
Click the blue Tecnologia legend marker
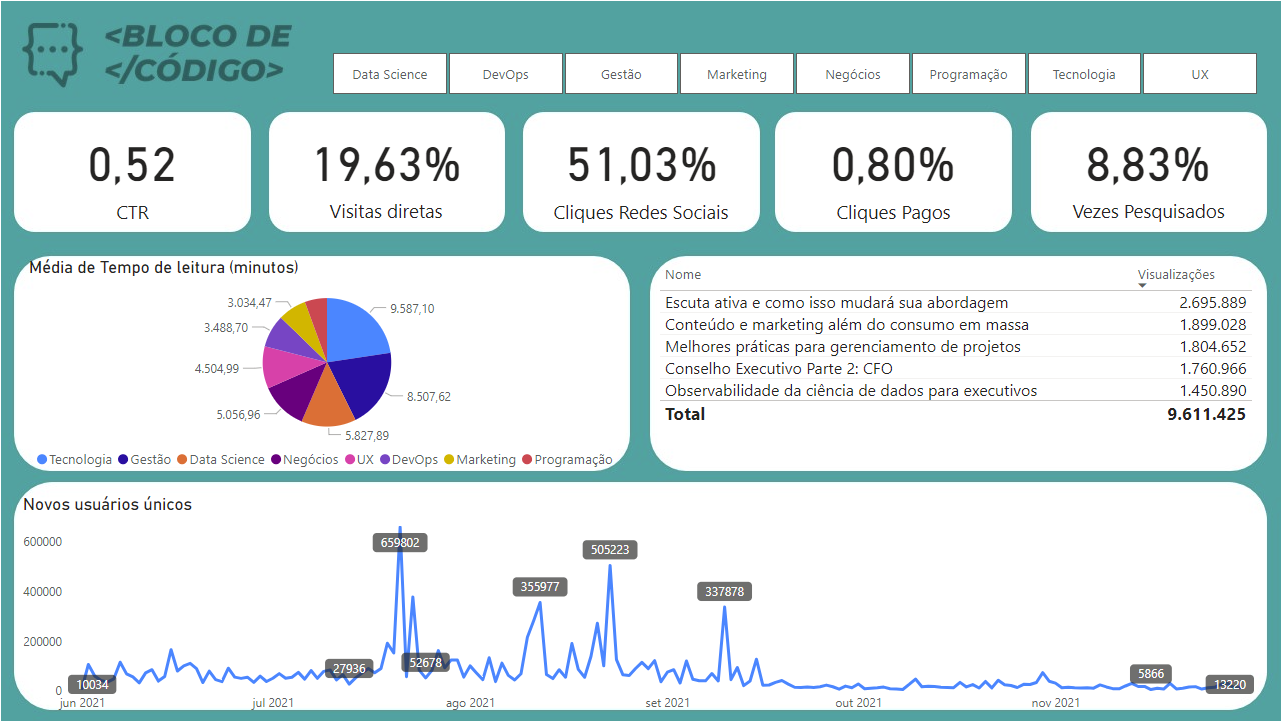tap(42, 459)
